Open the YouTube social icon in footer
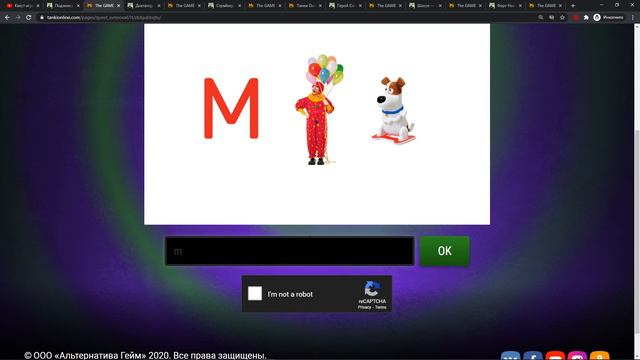Image resolution: width=640 pixels, height=360 pixels. coord(555,356)
